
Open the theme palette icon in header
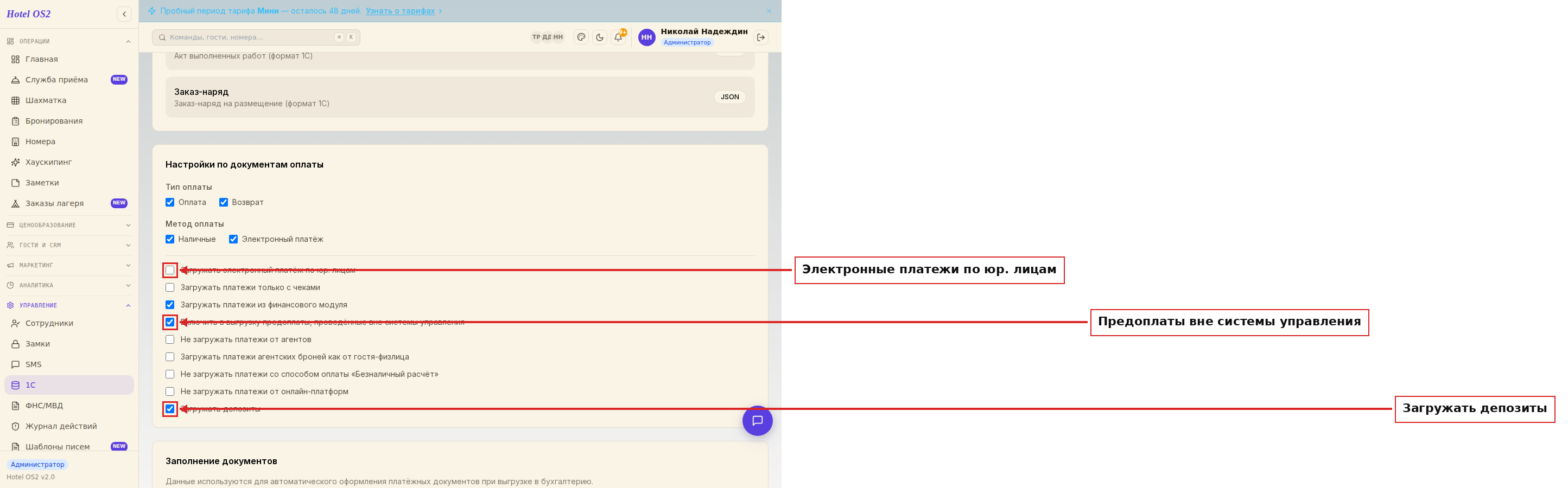(581, 37)
